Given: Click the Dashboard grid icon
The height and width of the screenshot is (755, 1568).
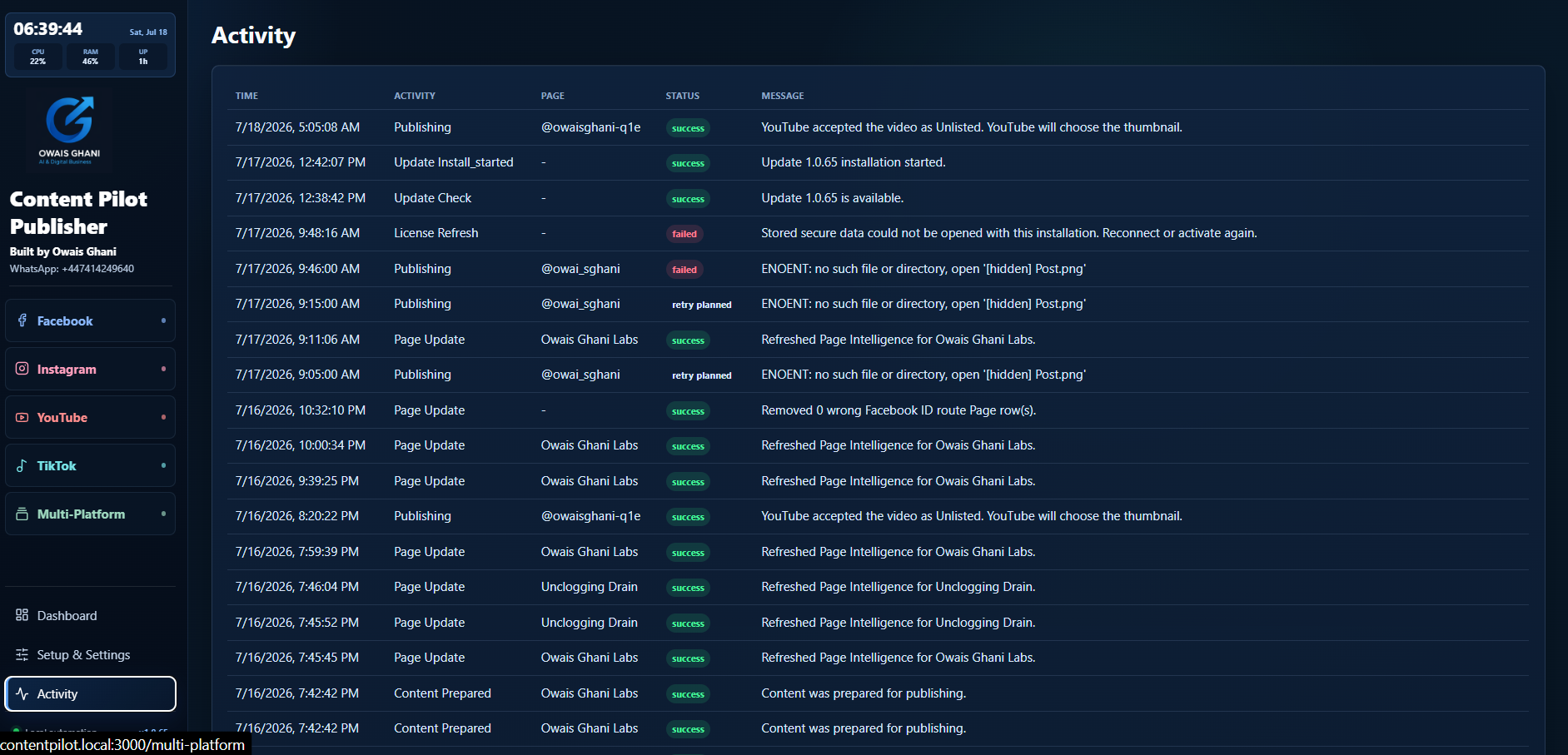Looking at the screenshot, I should click(x=22, y=615).
